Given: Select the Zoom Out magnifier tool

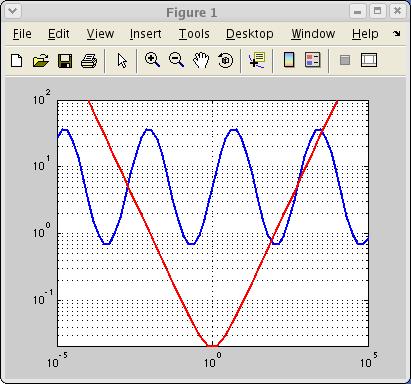Looking at the screenshot, I should (176, 60).
